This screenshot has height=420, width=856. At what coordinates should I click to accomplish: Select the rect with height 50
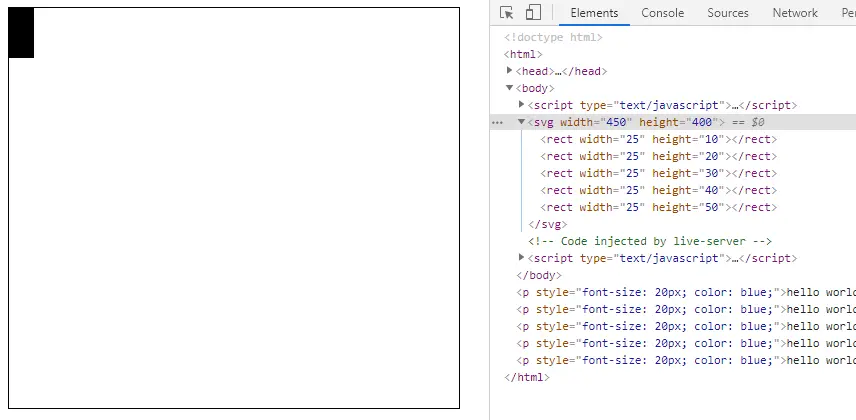[x=658, y=207]
